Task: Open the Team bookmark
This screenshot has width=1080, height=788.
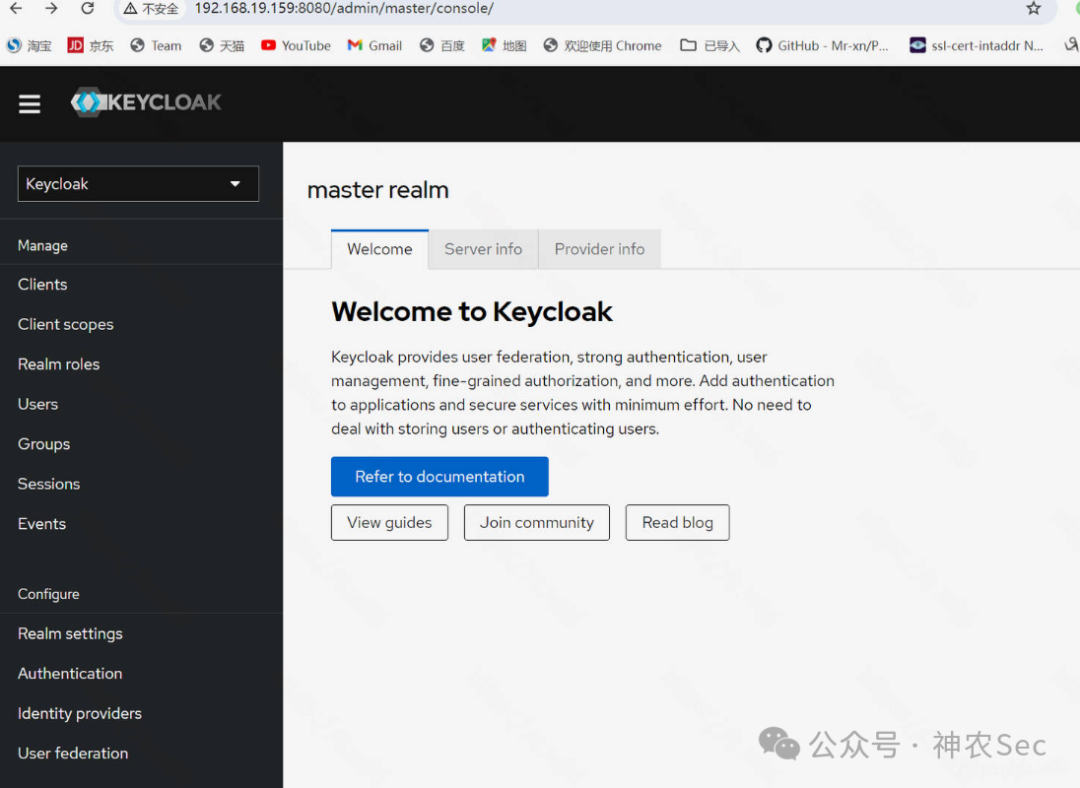Action: coord(156,45)
